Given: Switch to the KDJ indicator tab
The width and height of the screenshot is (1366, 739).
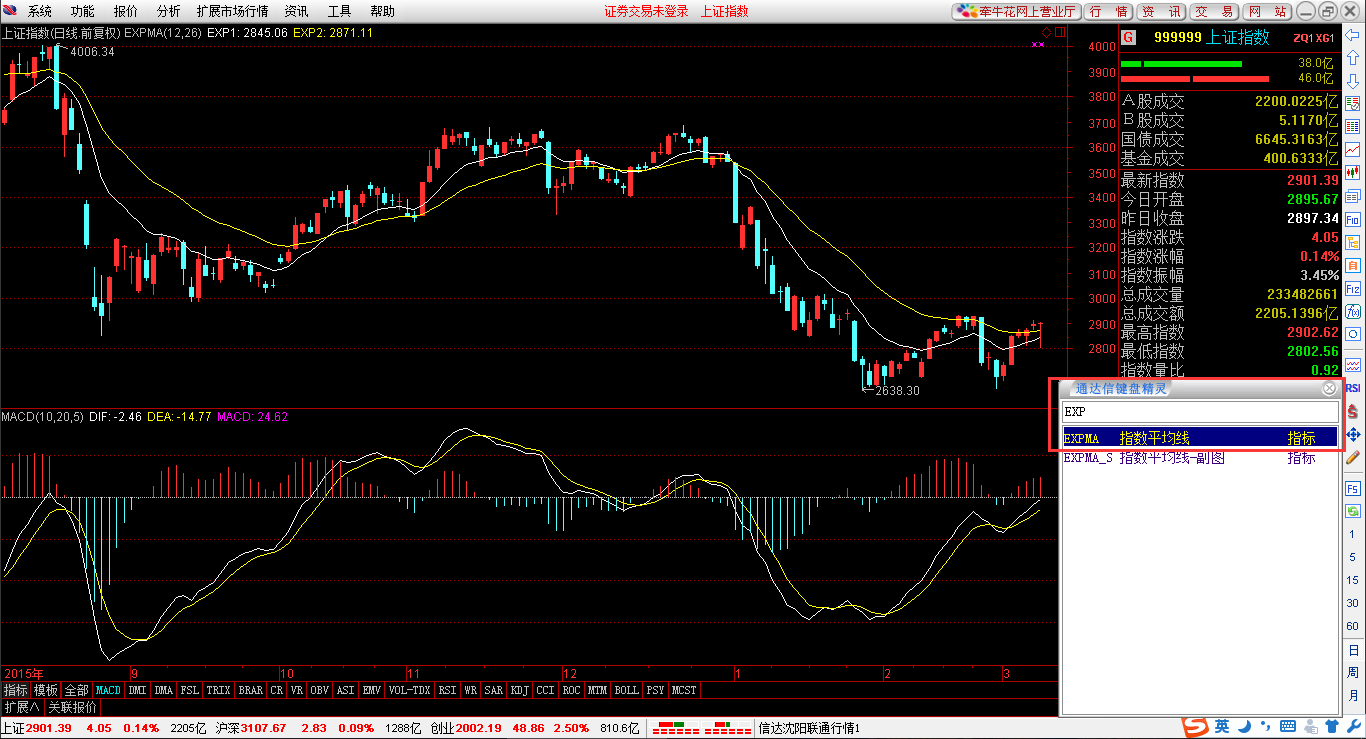Looking at the screenshot, I should tap(518, 690).
